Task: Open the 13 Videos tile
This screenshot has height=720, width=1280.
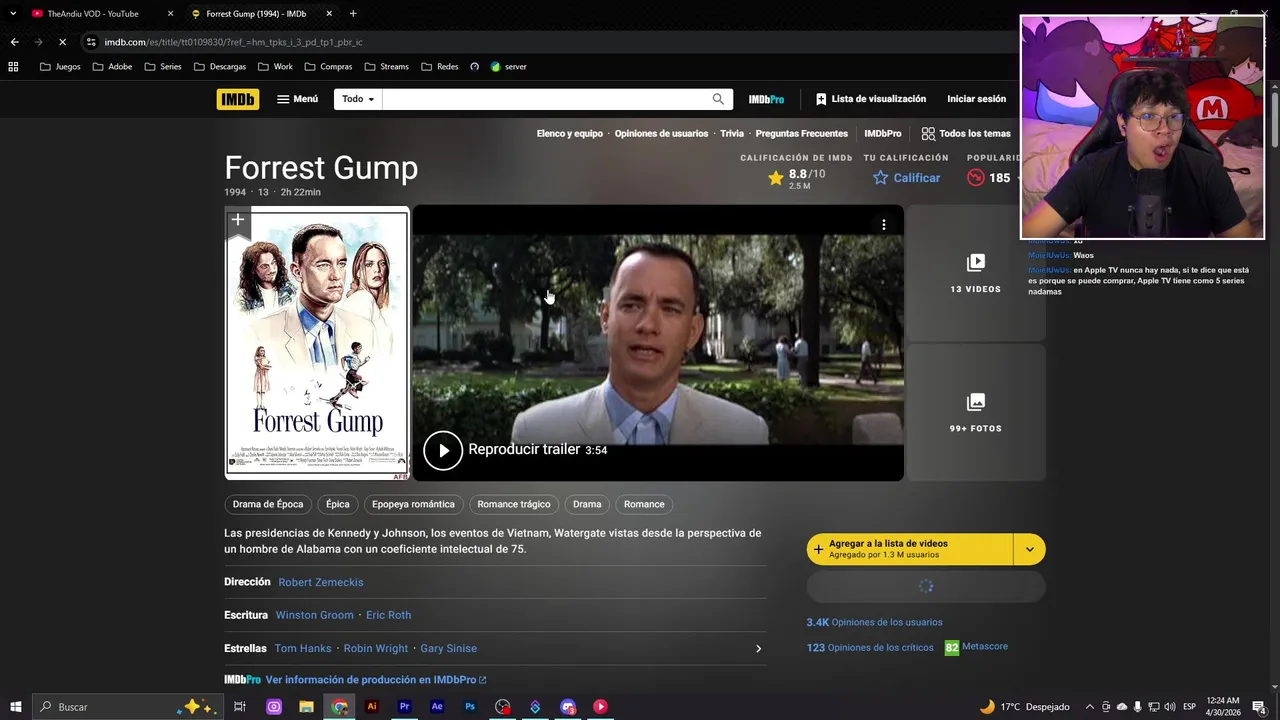Action: coord(975,273)
